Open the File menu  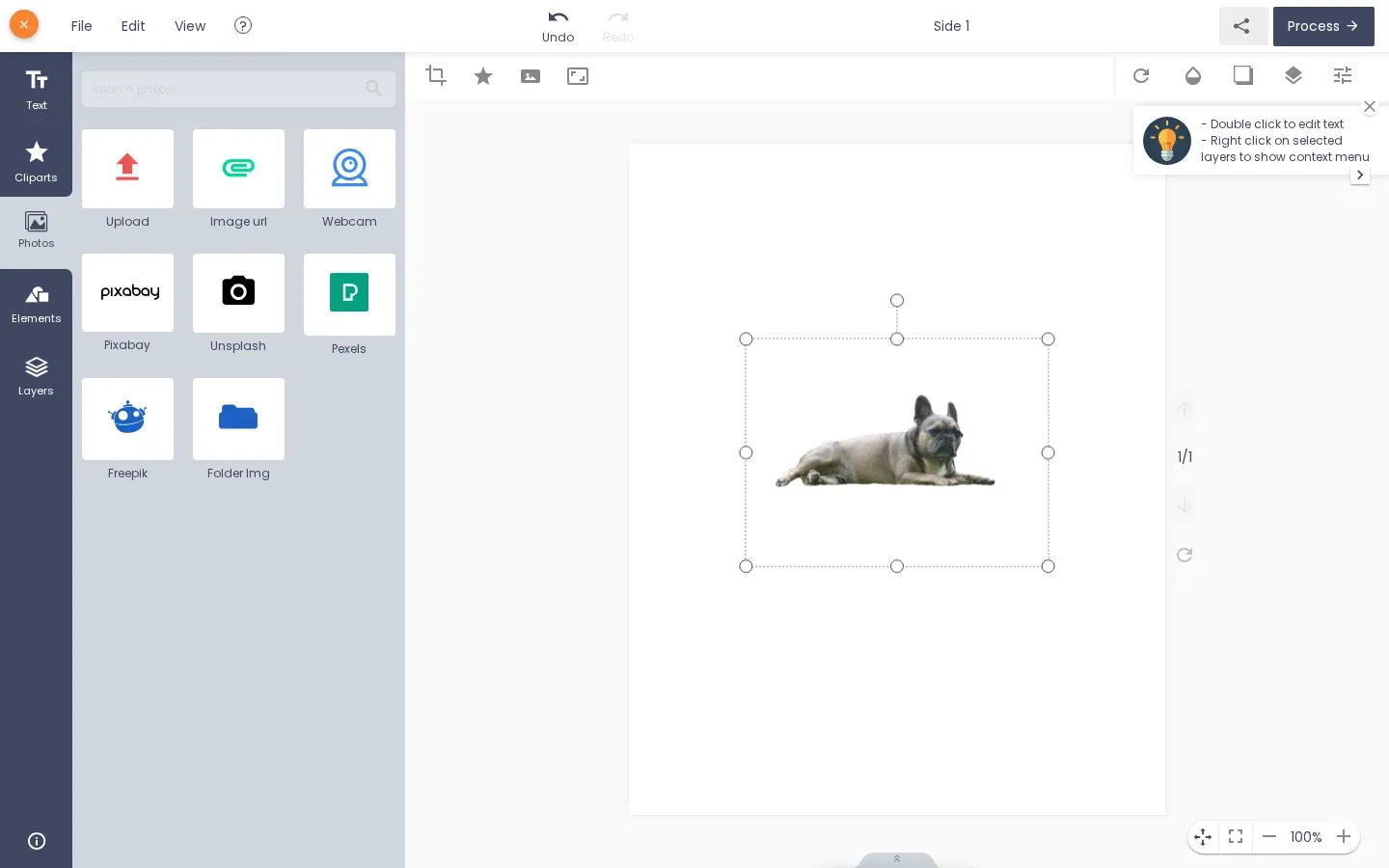[x=82, y=26]
